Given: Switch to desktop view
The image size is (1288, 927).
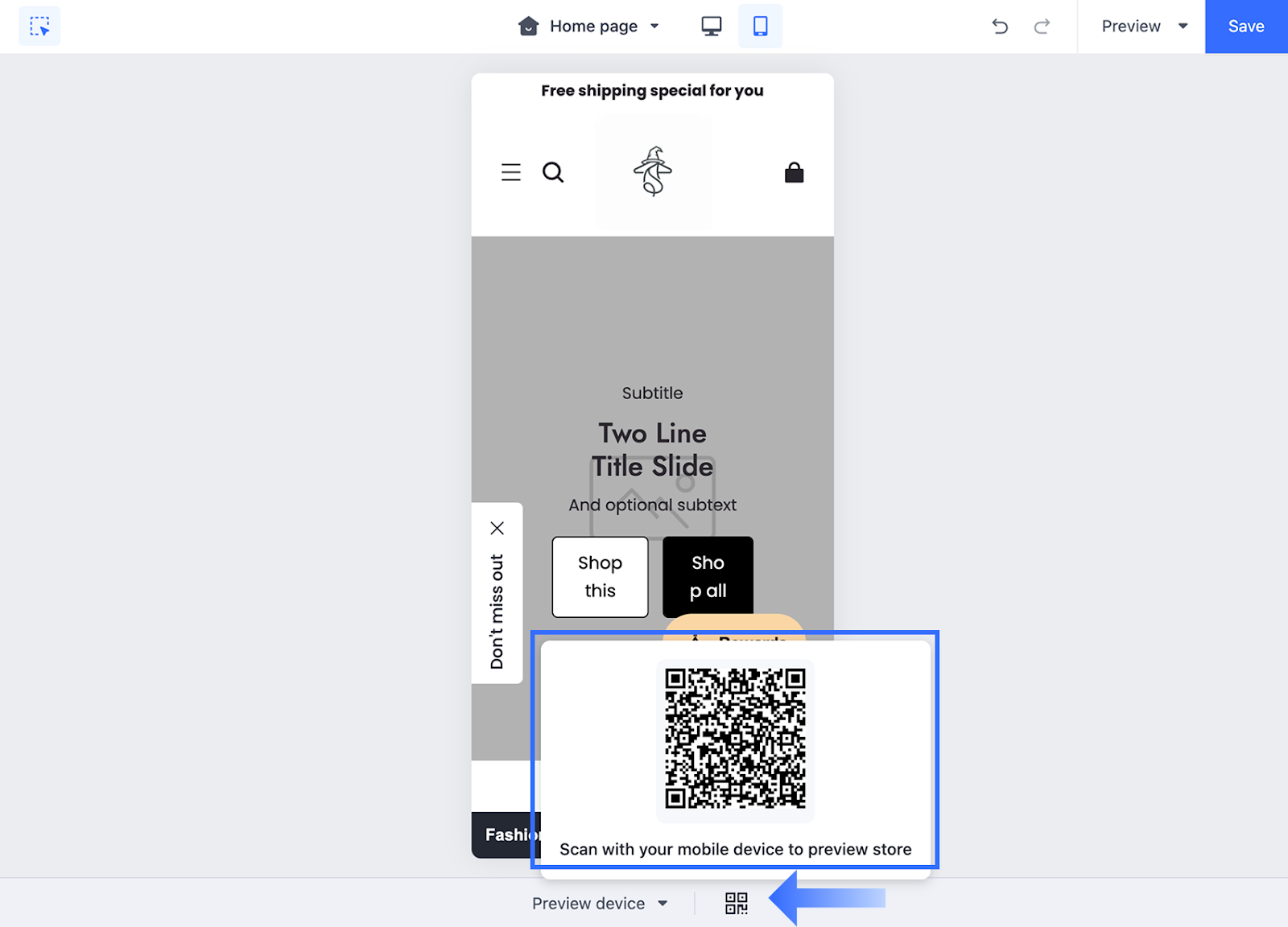Looking at the screenshot, I should 712,27.
